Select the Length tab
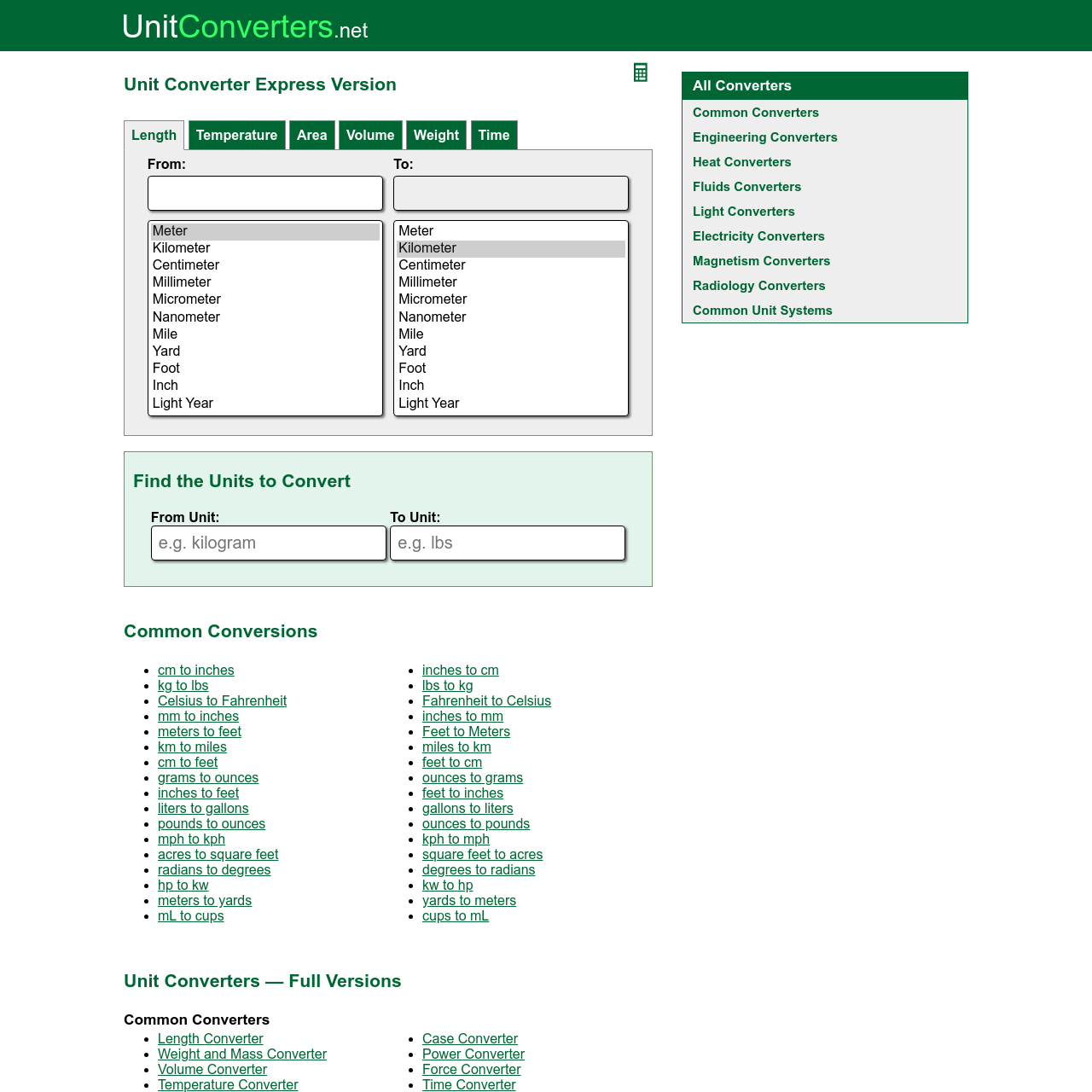This screenshot has width=1092, height=1092. 154,135
